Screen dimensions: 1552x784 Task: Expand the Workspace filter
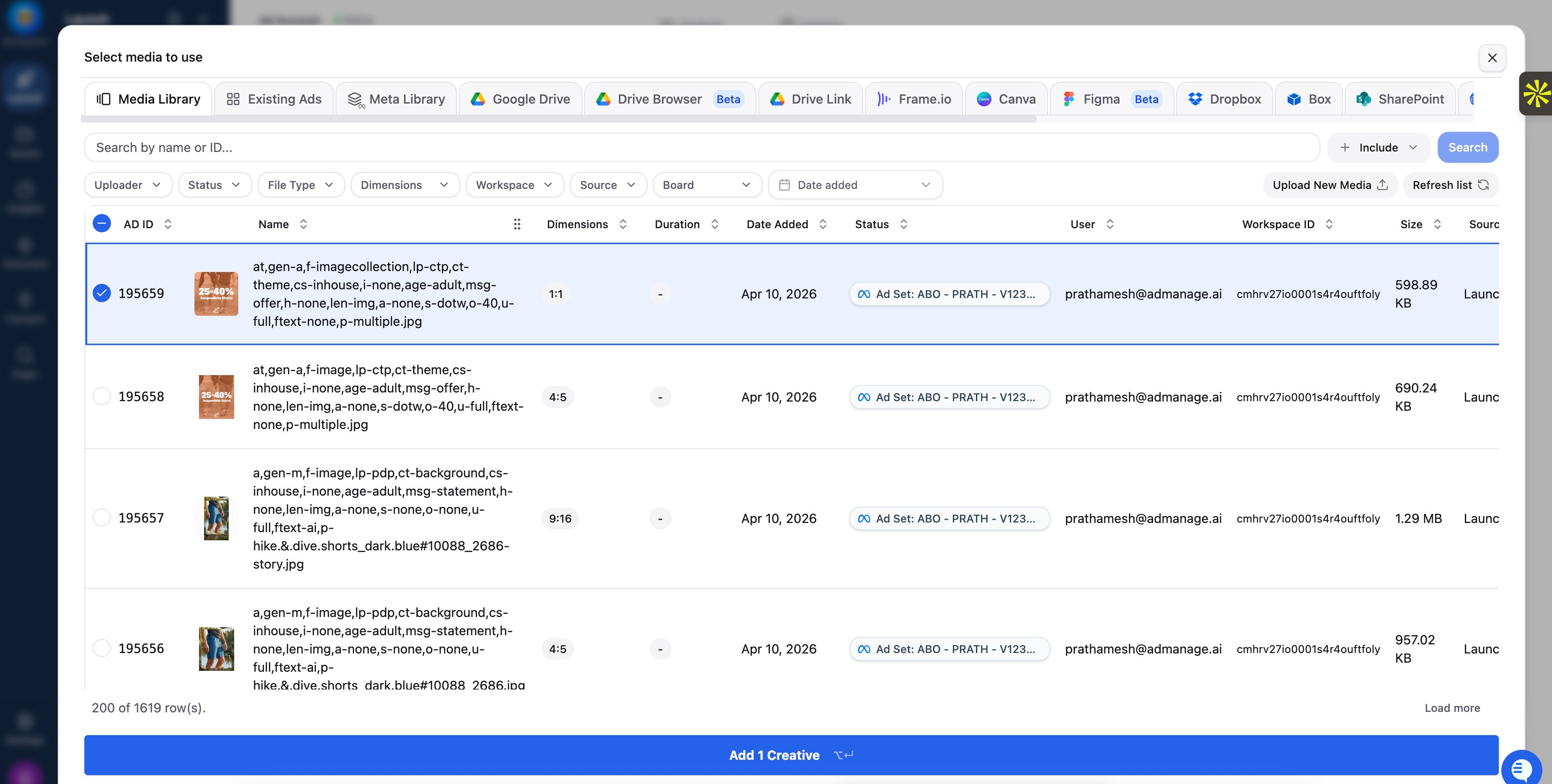coord(514,185)
